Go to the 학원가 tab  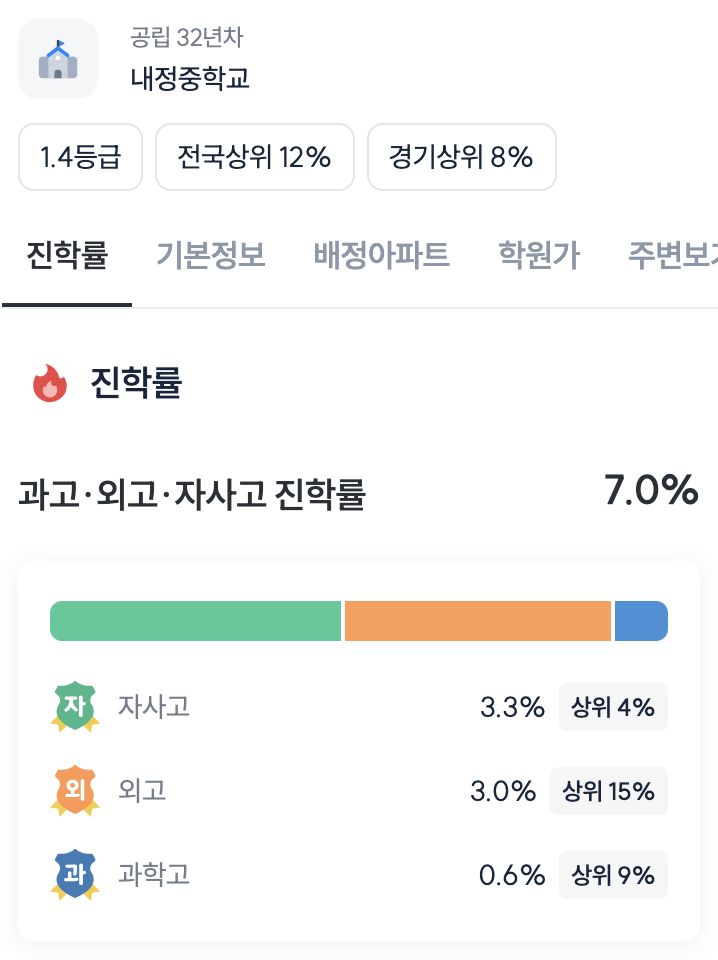[539, 256]
